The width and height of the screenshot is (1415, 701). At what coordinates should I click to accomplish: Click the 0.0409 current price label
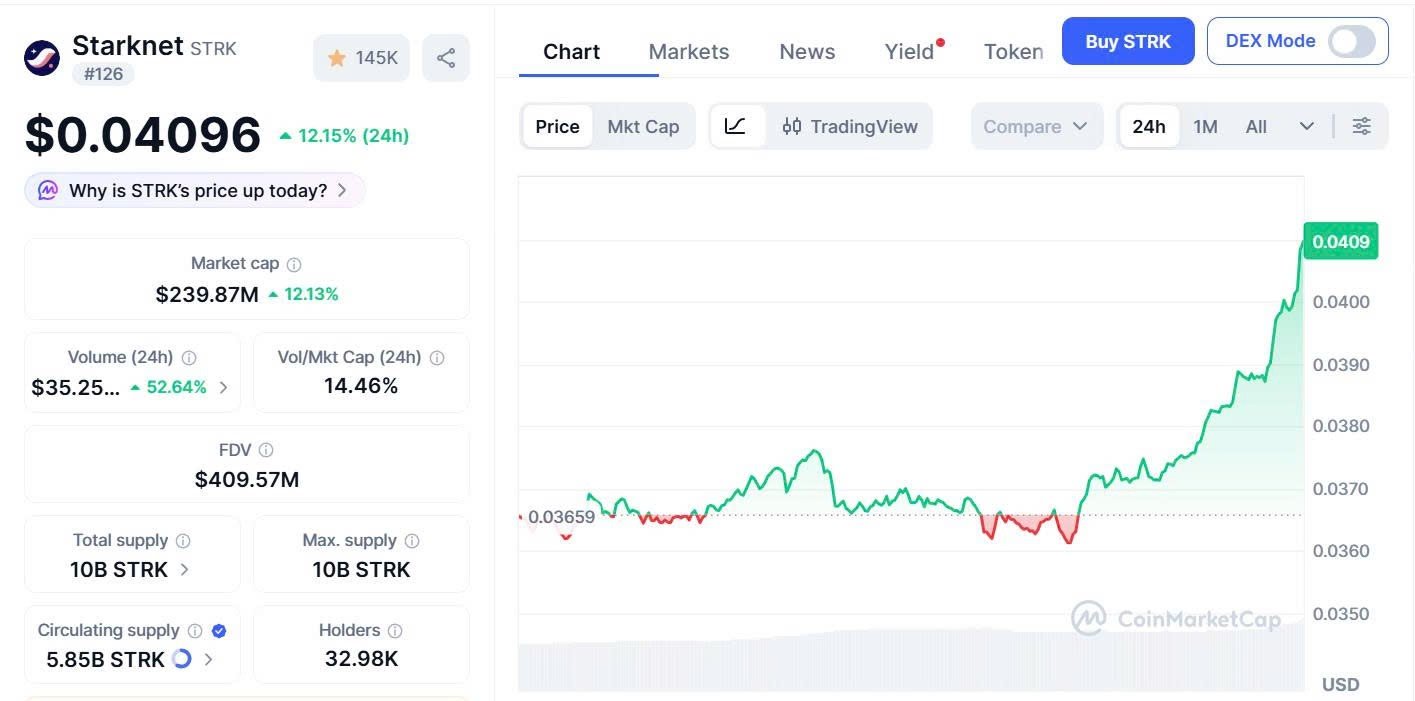tap(1340, 242)
